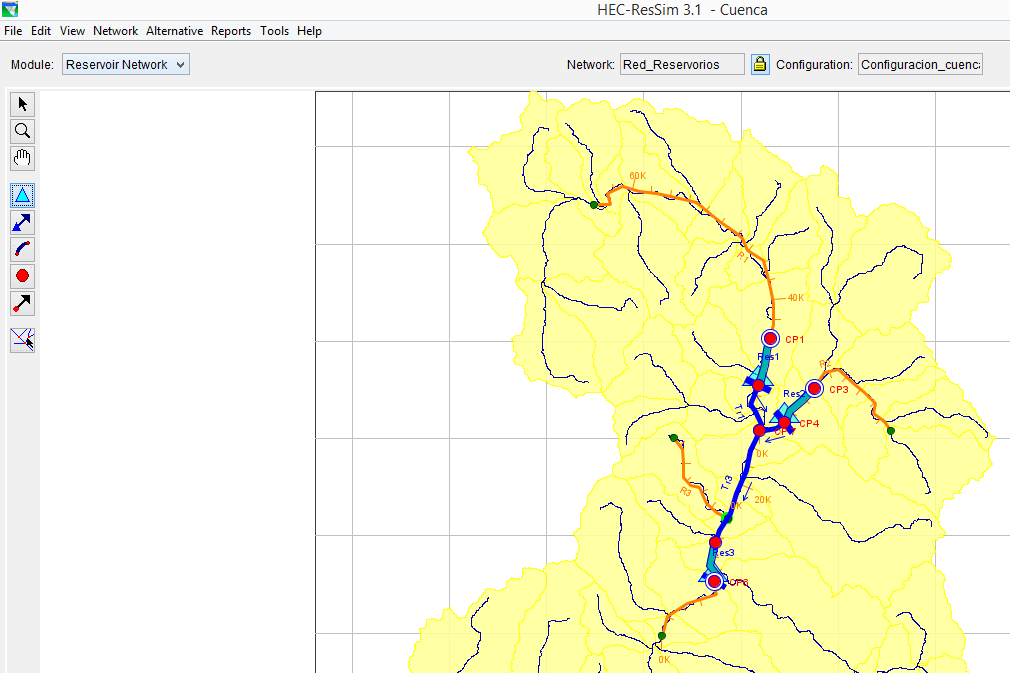The width and height of the screenshot is (1010, 673).
Task: Click green stream node east of CP3
Action: (x=891, y=431)
